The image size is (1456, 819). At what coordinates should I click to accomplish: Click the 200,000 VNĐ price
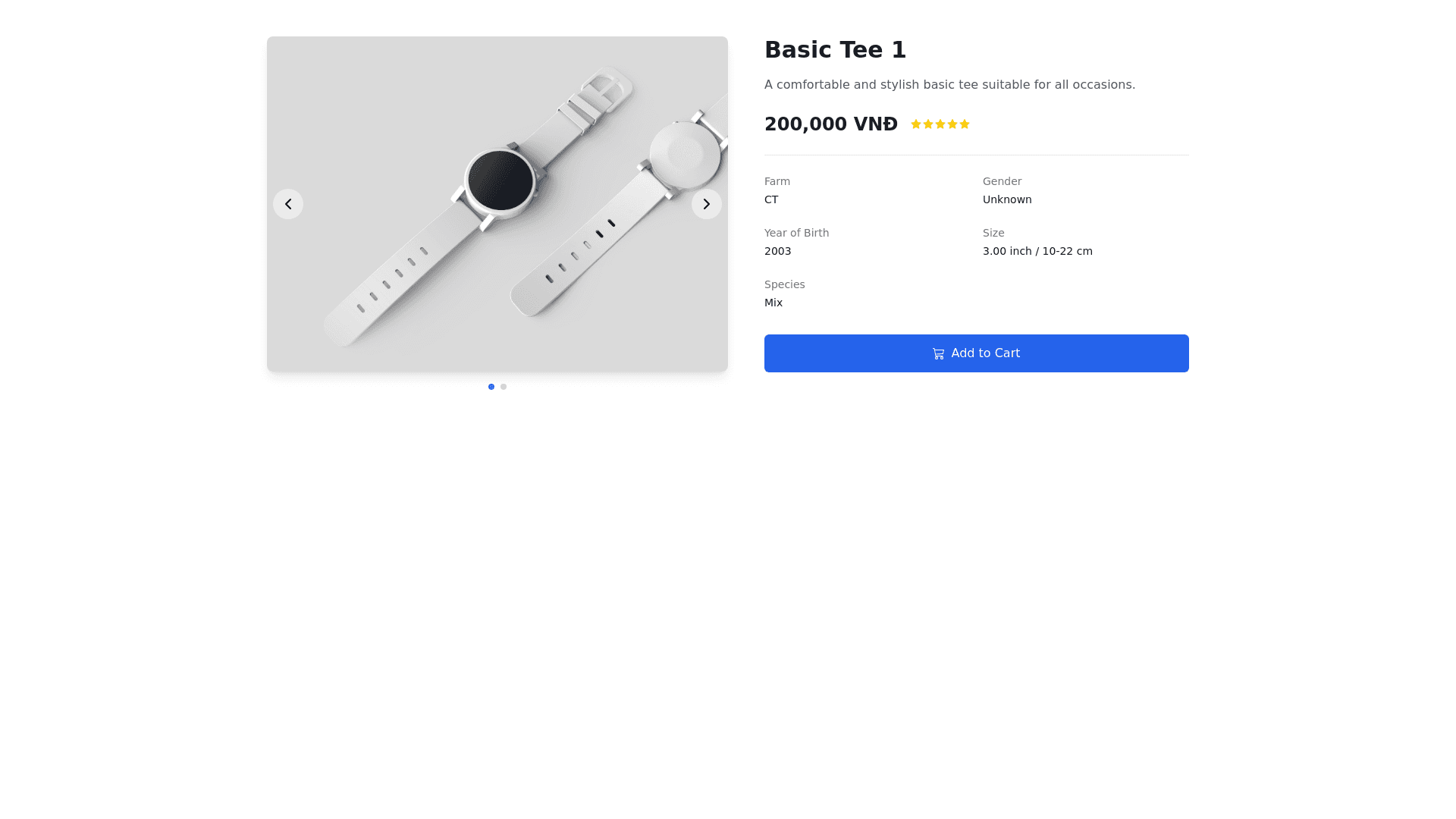(830, 124)
